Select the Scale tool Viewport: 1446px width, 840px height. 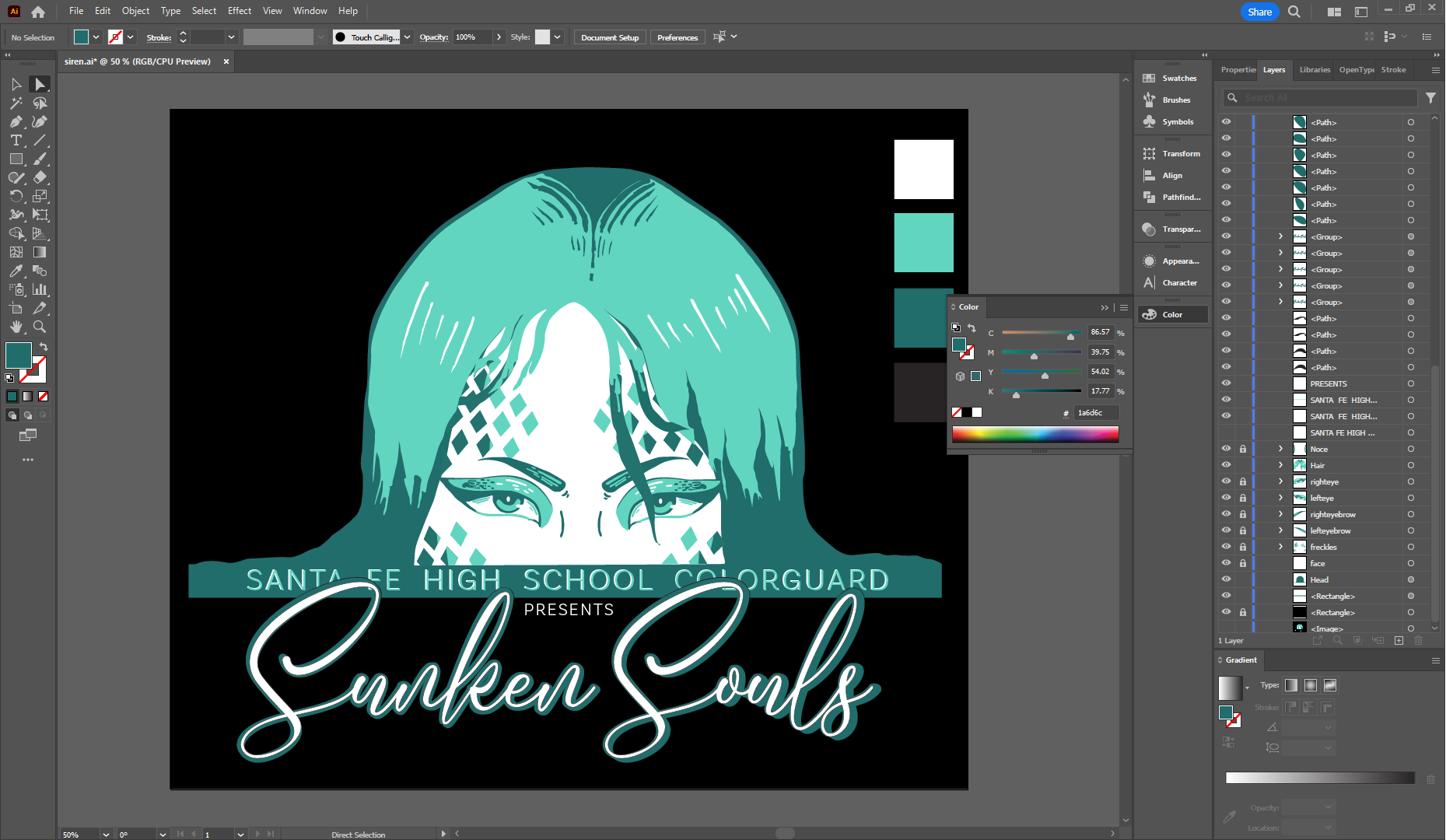tap(40, 196)
